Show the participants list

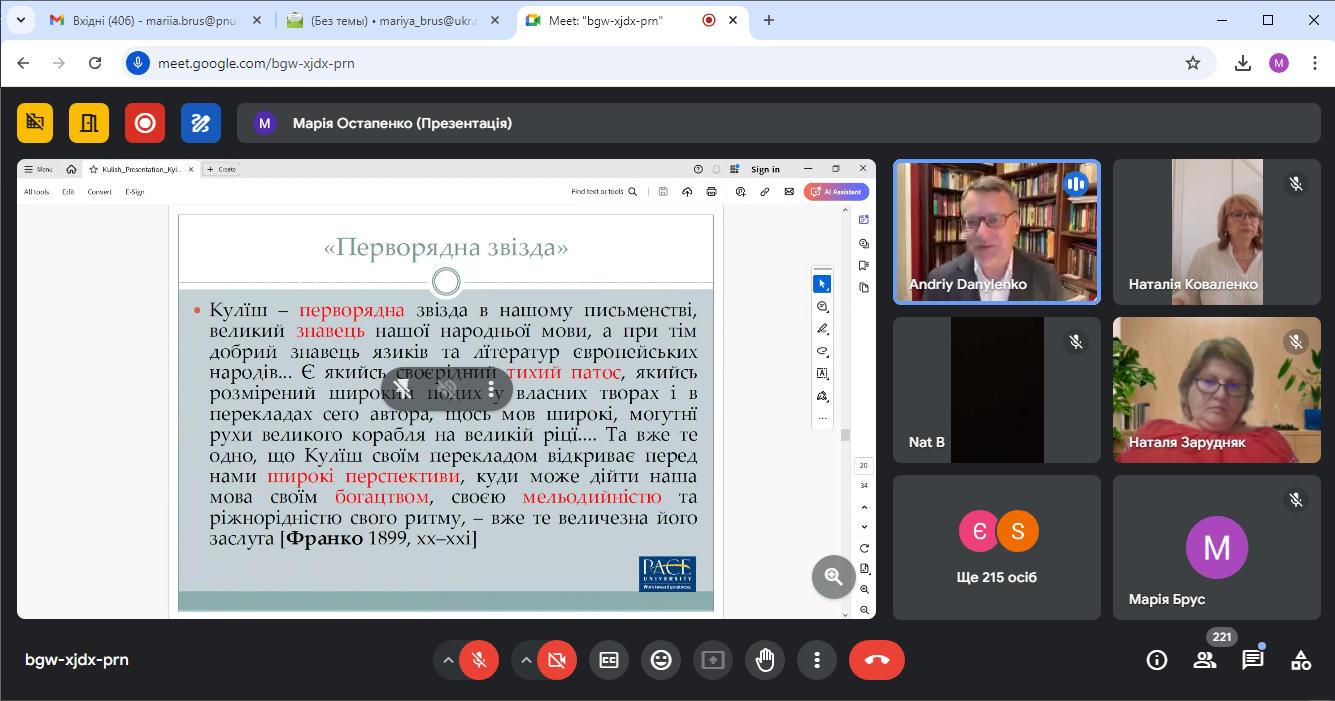(x=1205, y=660)
